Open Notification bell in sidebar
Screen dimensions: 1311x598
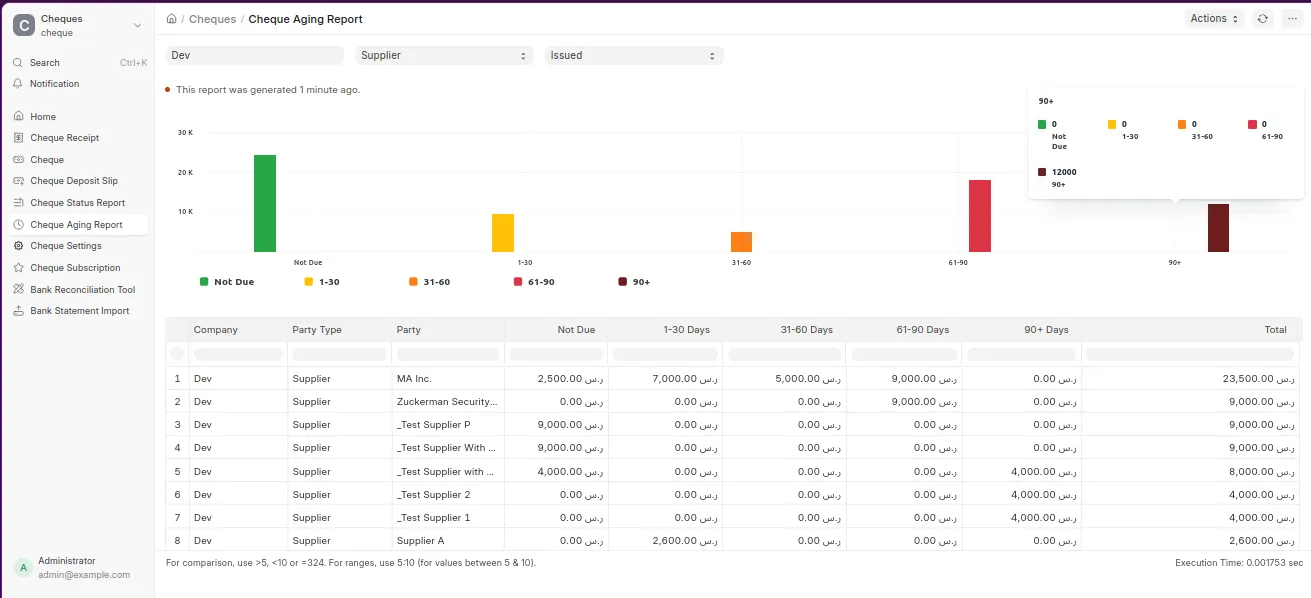coord(18,84)
